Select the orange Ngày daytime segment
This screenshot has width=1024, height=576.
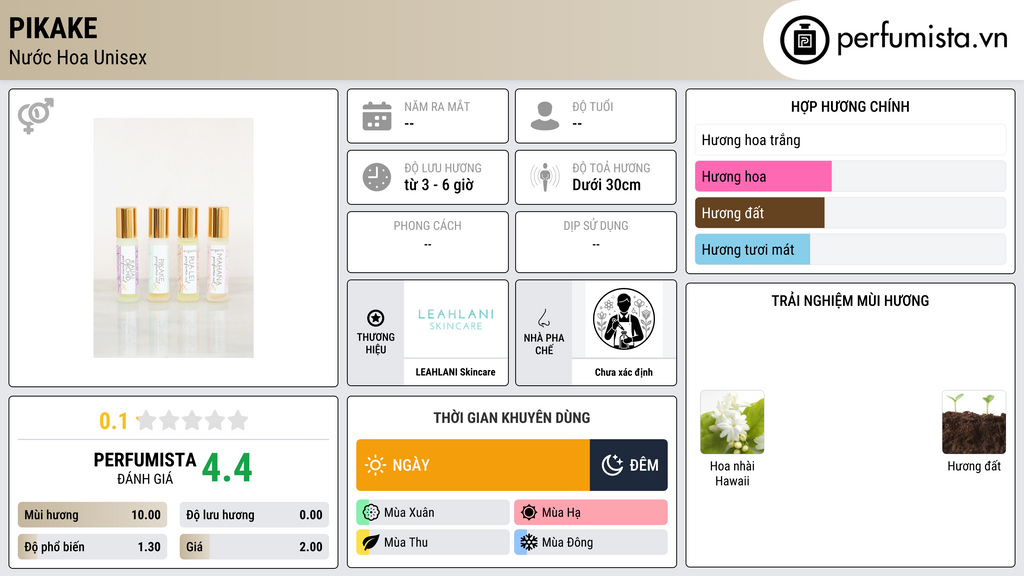(473, 465)
